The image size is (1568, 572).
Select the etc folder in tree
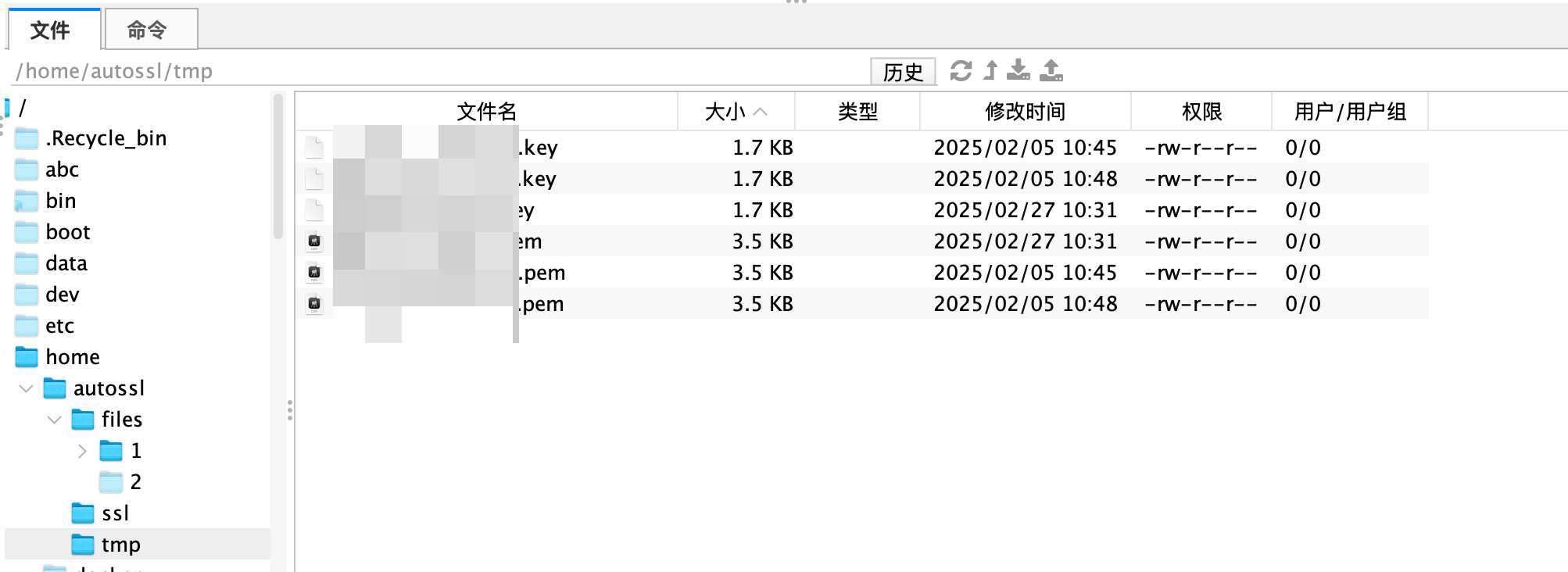click(x=59, y=326)
